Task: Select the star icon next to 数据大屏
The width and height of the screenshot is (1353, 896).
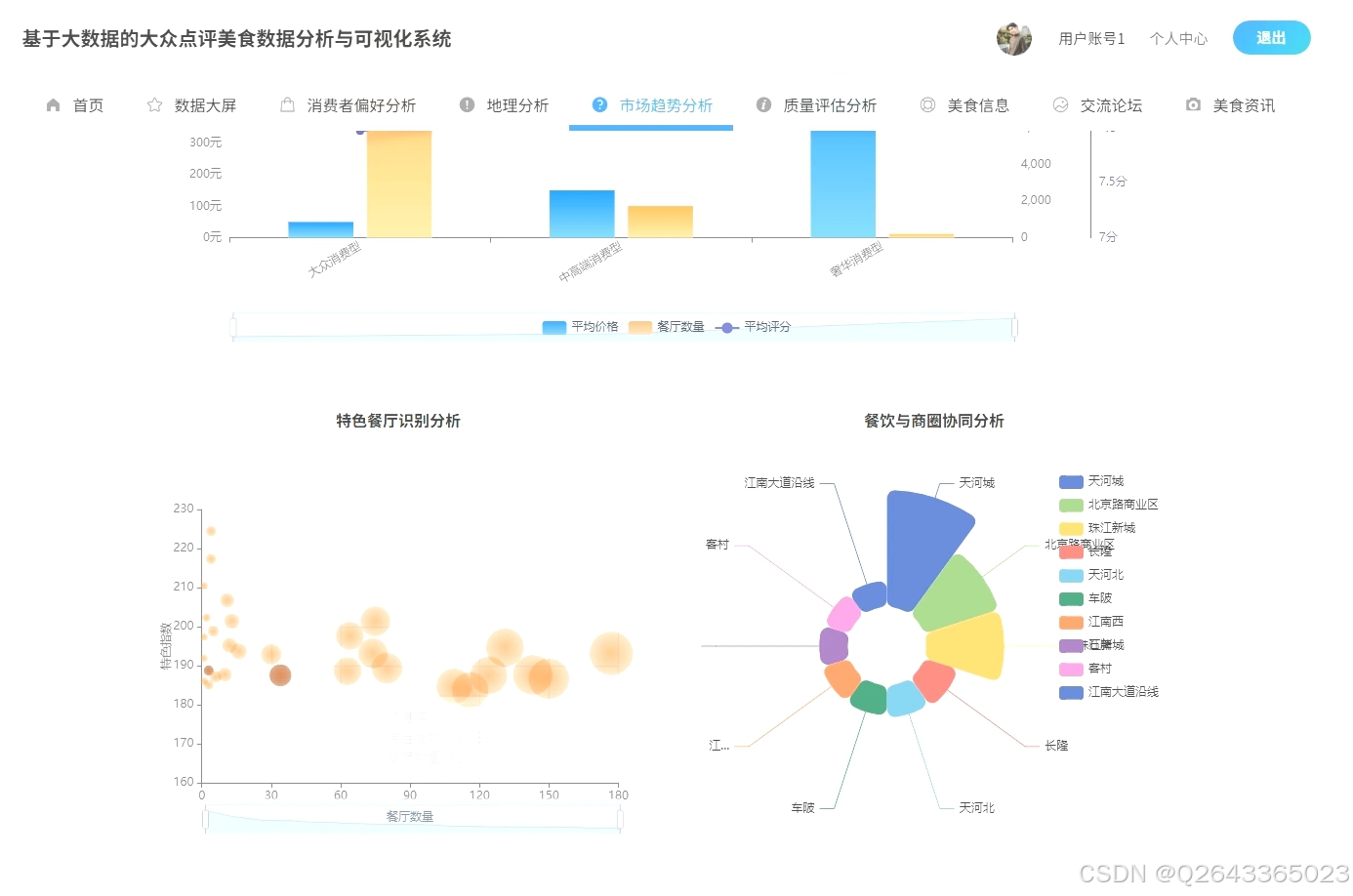Action: [x=153, y=104]
